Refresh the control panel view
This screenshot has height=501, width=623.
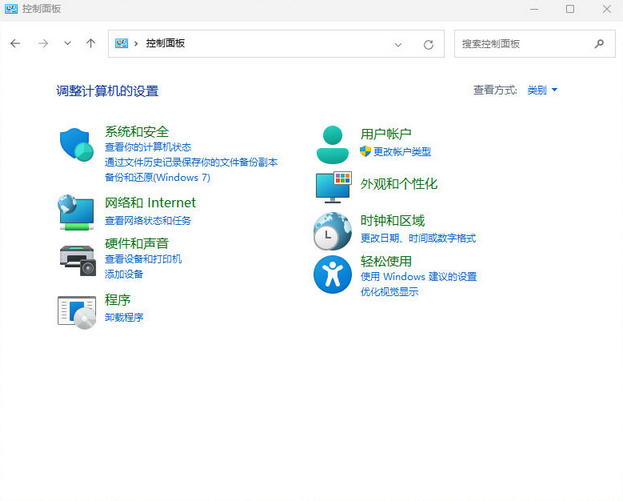(x=428, y=44)
